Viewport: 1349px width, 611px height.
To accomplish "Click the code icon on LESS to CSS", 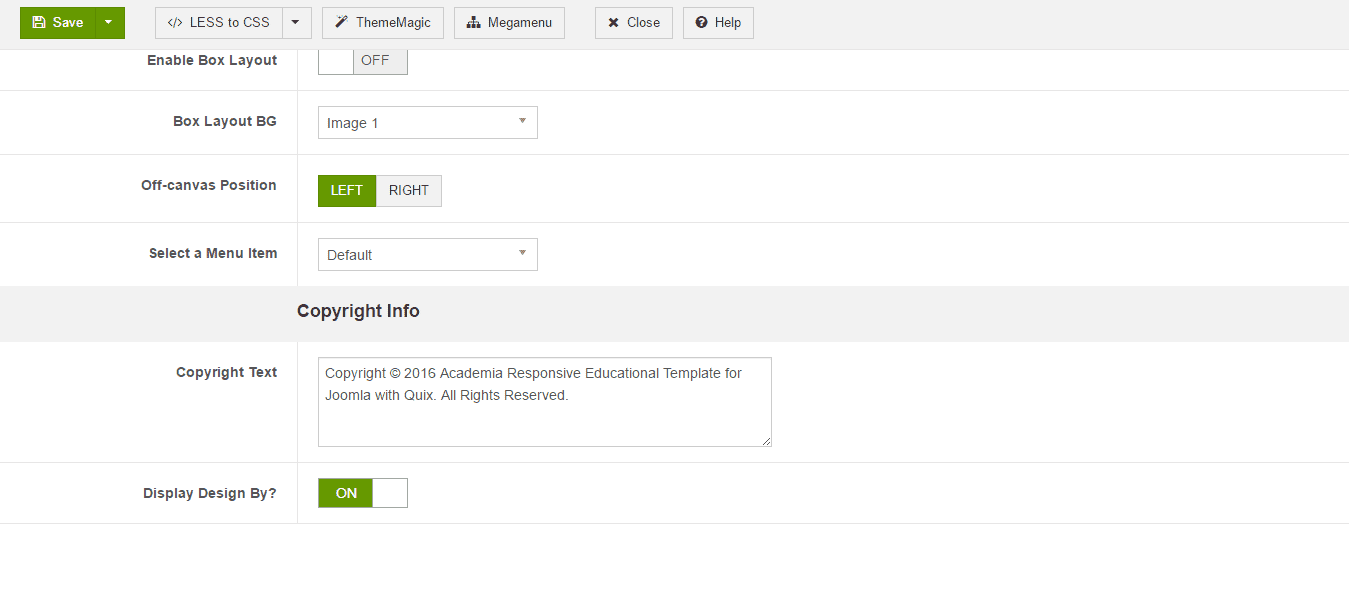I will pyautogui.click(x=175, y=23).
